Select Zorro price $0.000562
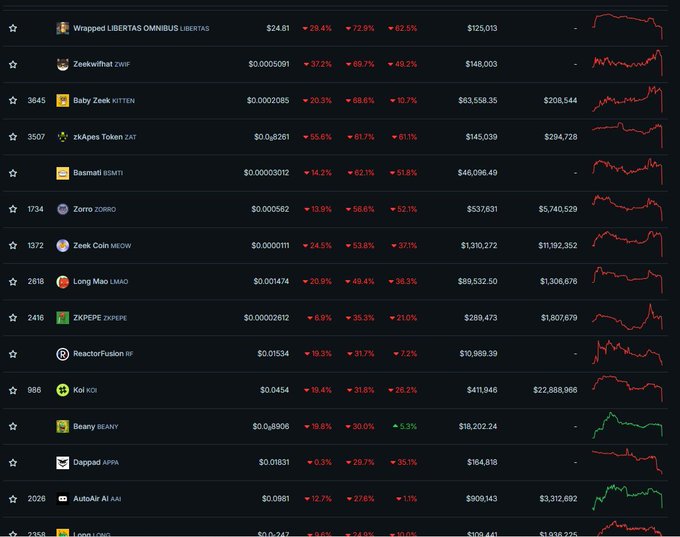Screen dimensions: 680x537 (x=270, y=209)
